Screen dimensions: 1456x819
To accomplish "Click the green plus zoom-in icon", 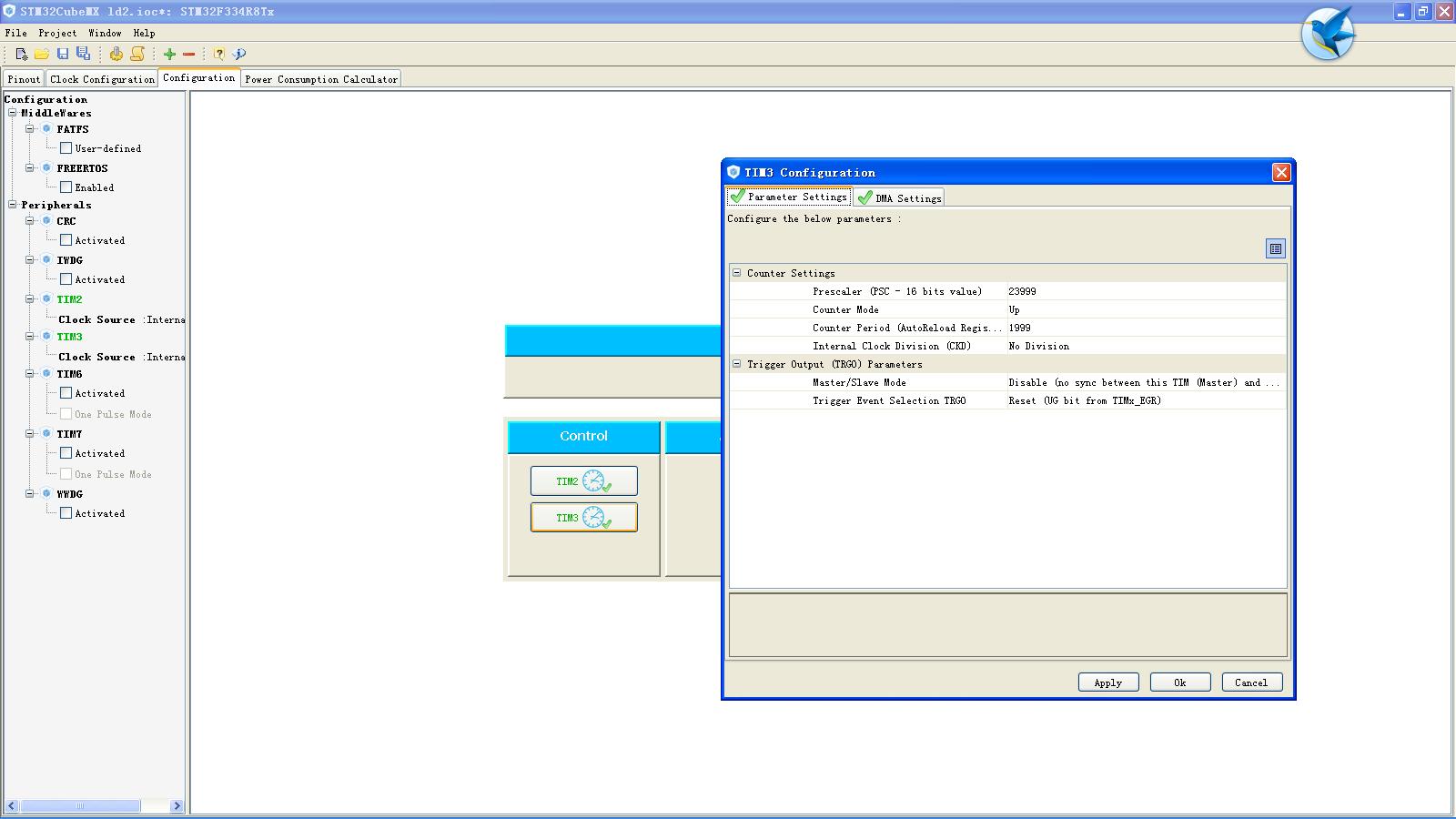I will (x=169, y=54).
